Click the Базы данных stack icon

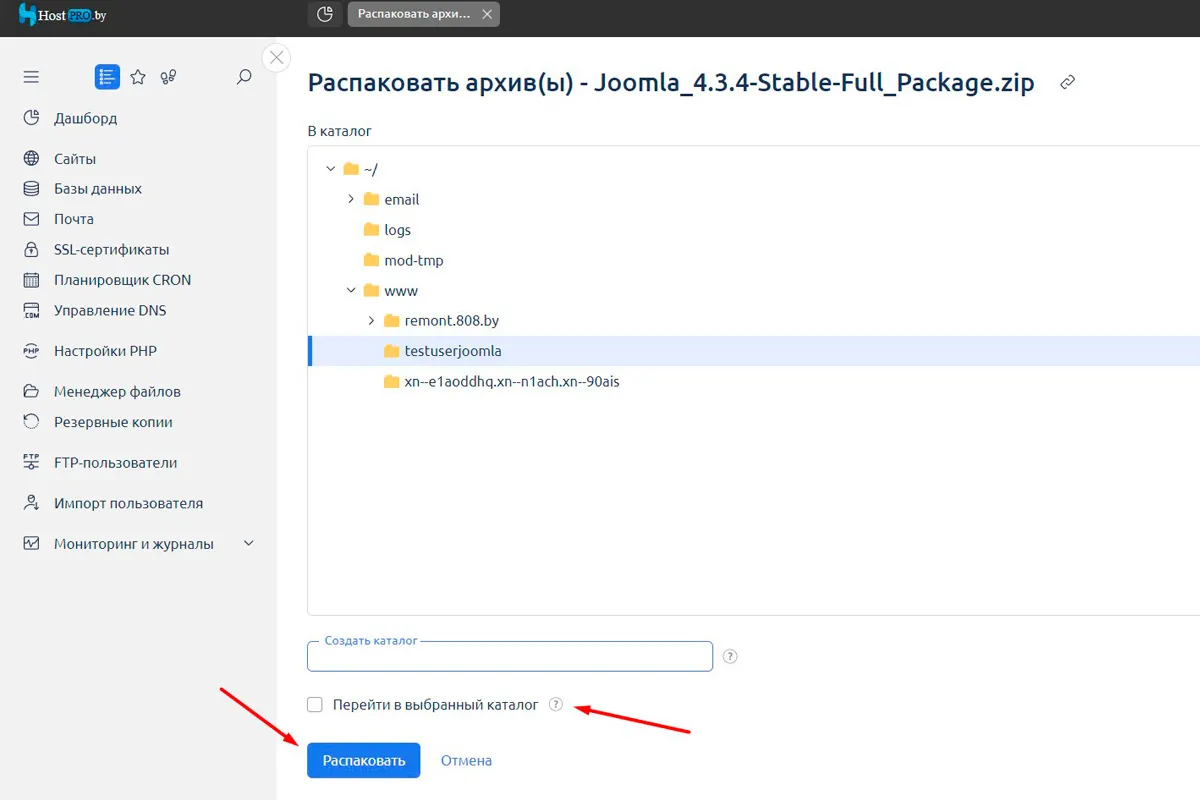coord(32,189)
